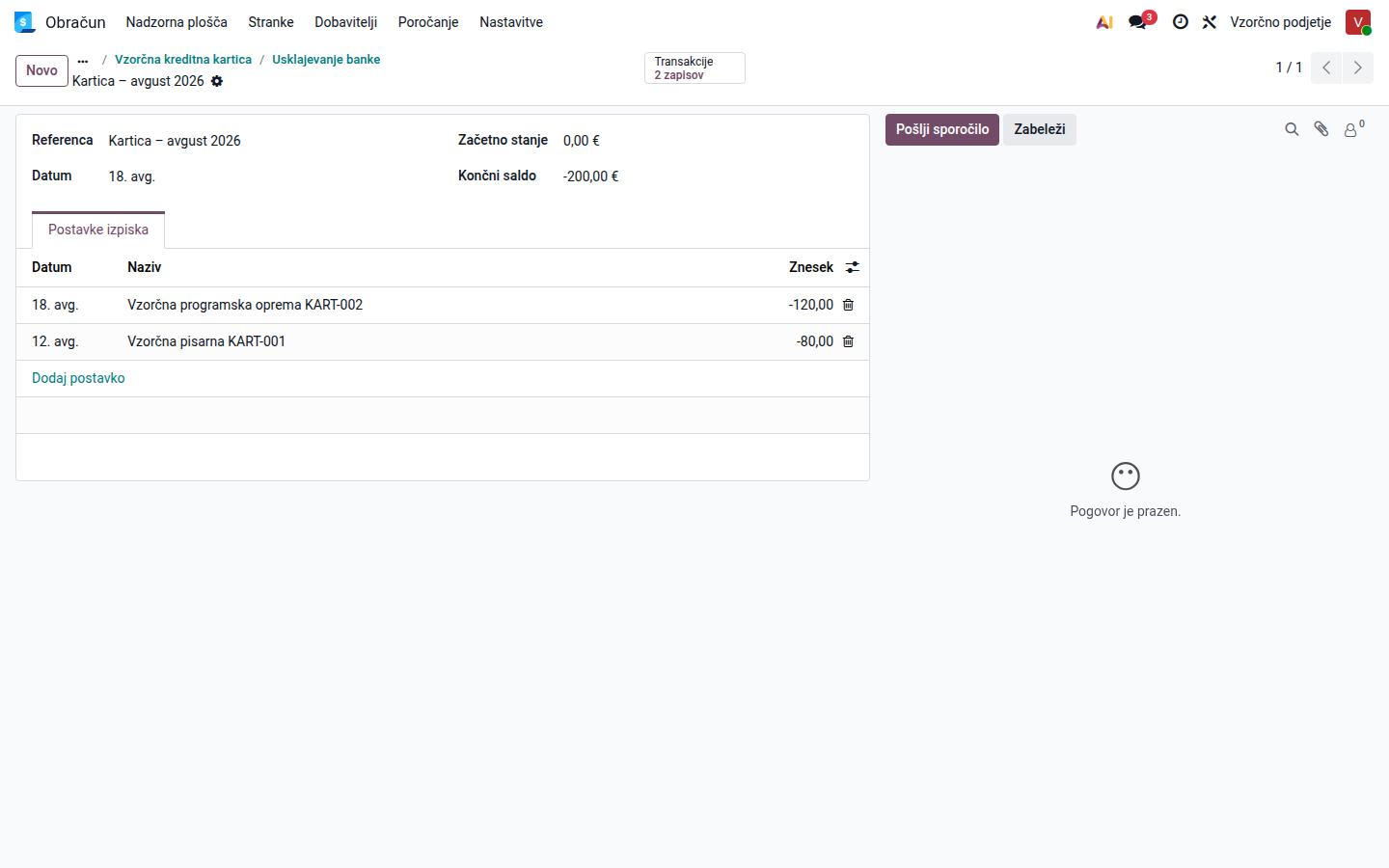1389x868 pixels.
Task: Edit the Začetno stanje amount 0,00 €
Action: [x=582, y=141]
